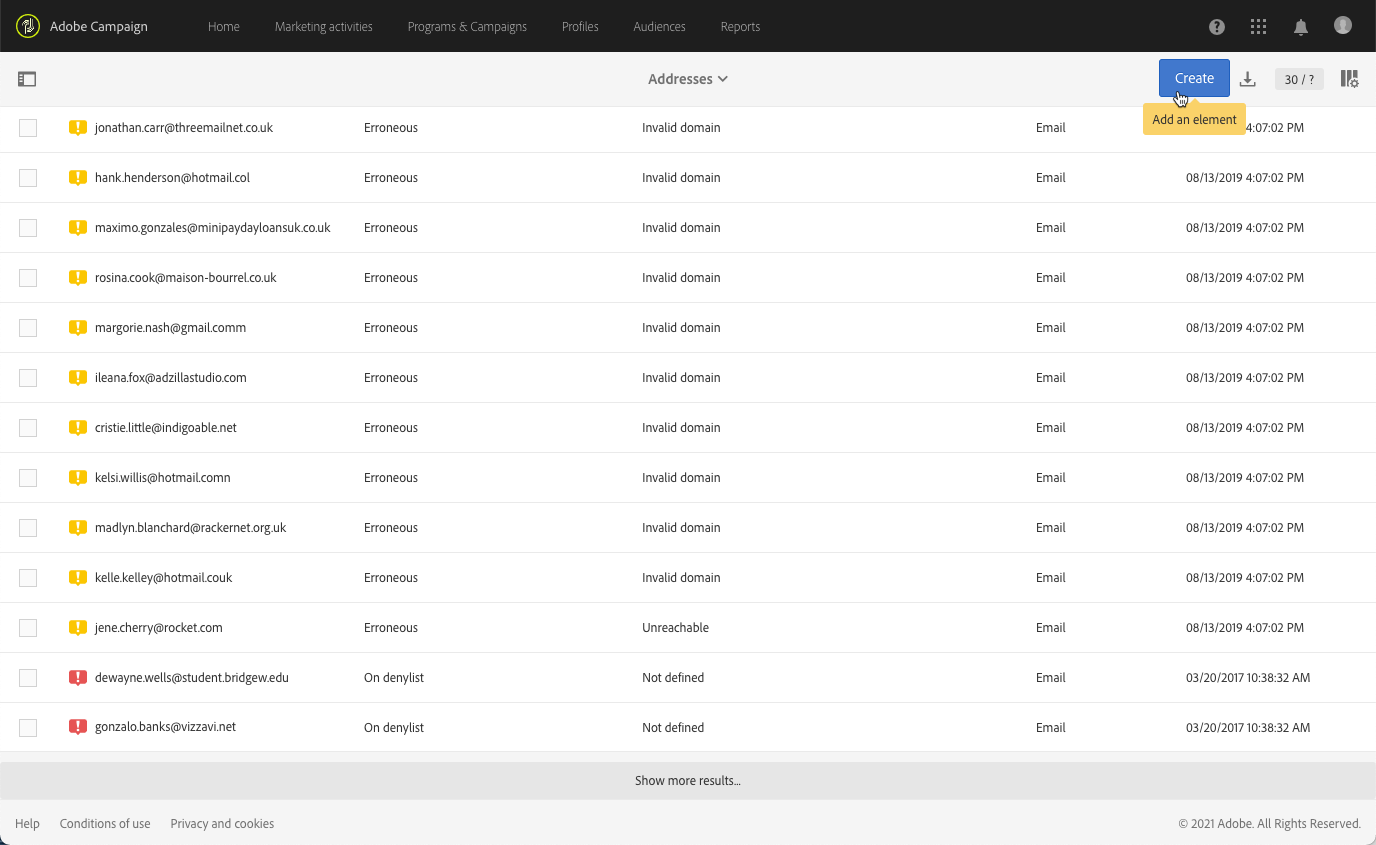Select checkbox for kelsi.willis@hotmail.comn

(x=28, y=478)
